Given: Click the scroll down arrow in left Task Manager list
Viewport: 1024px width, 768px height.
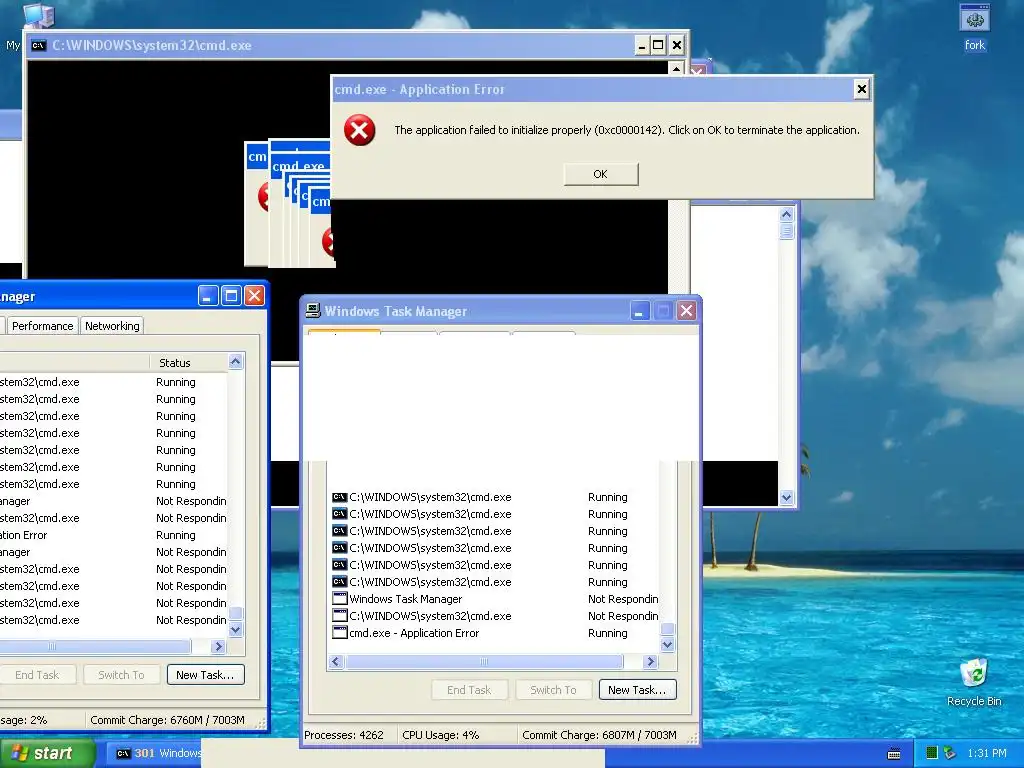Looking at the screenshot, I should (236, 630).
